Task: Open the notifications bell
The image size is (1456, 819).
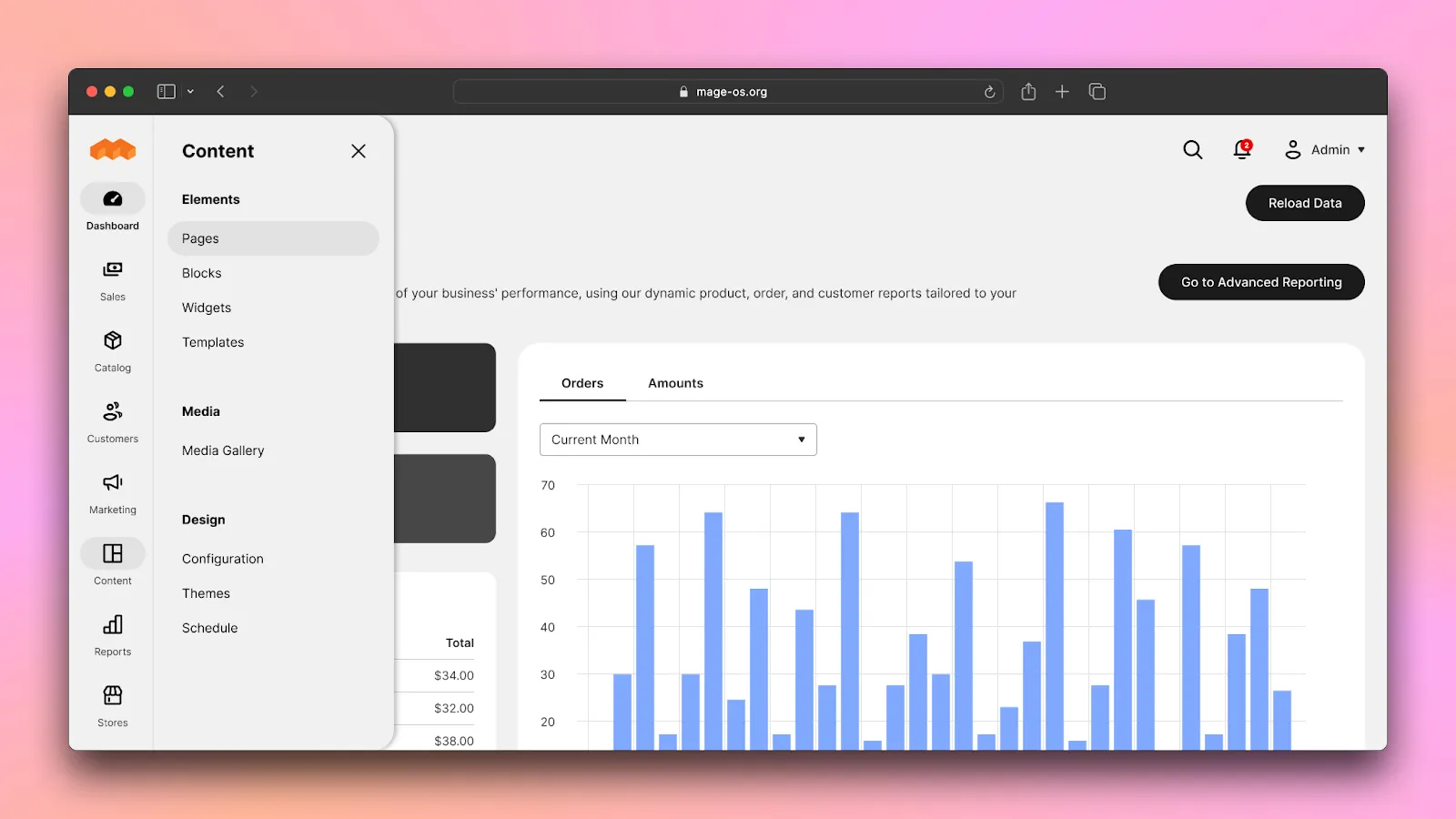Action: 1242,150
